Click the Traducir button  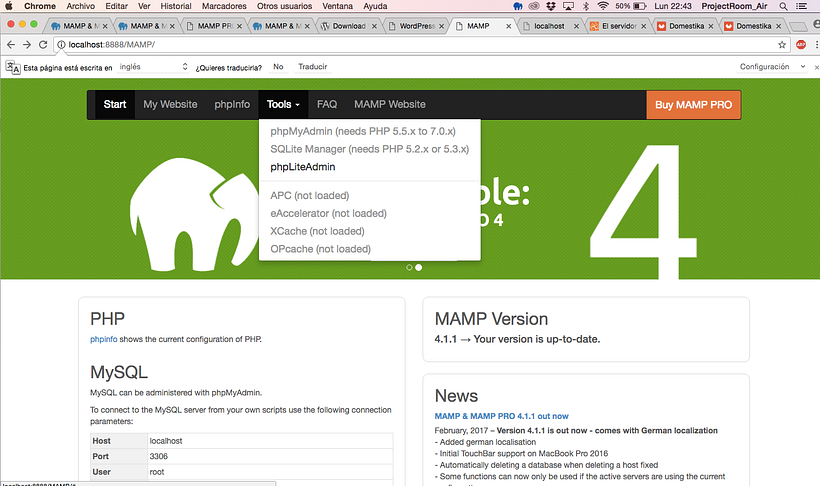(313, 67)
